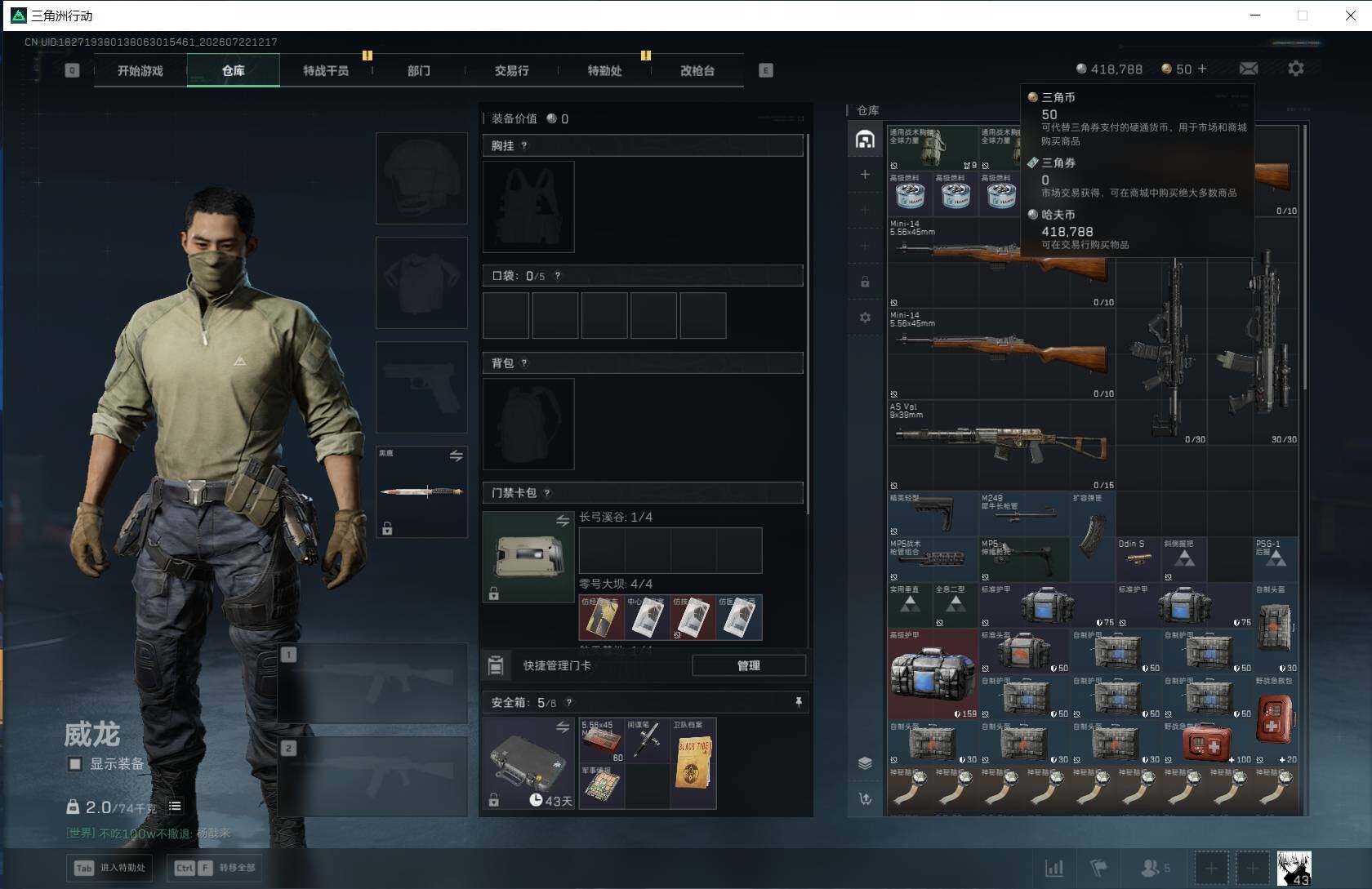Open help for 门禁卡包 section
This screenshot has width=1372, height=889.
(547, 493)
